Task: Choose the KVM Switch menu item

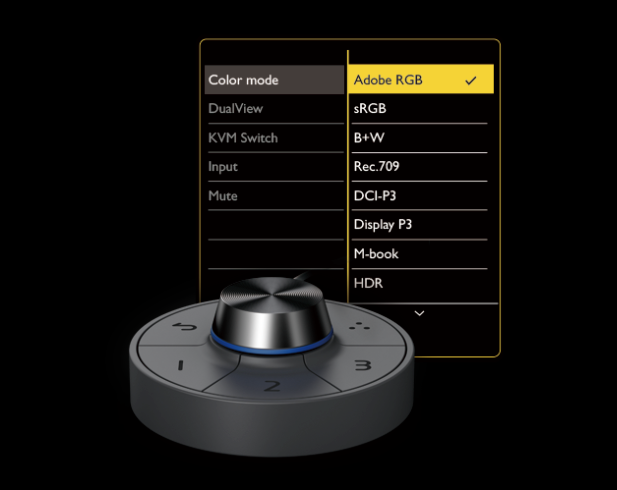Action: point(275,138)
